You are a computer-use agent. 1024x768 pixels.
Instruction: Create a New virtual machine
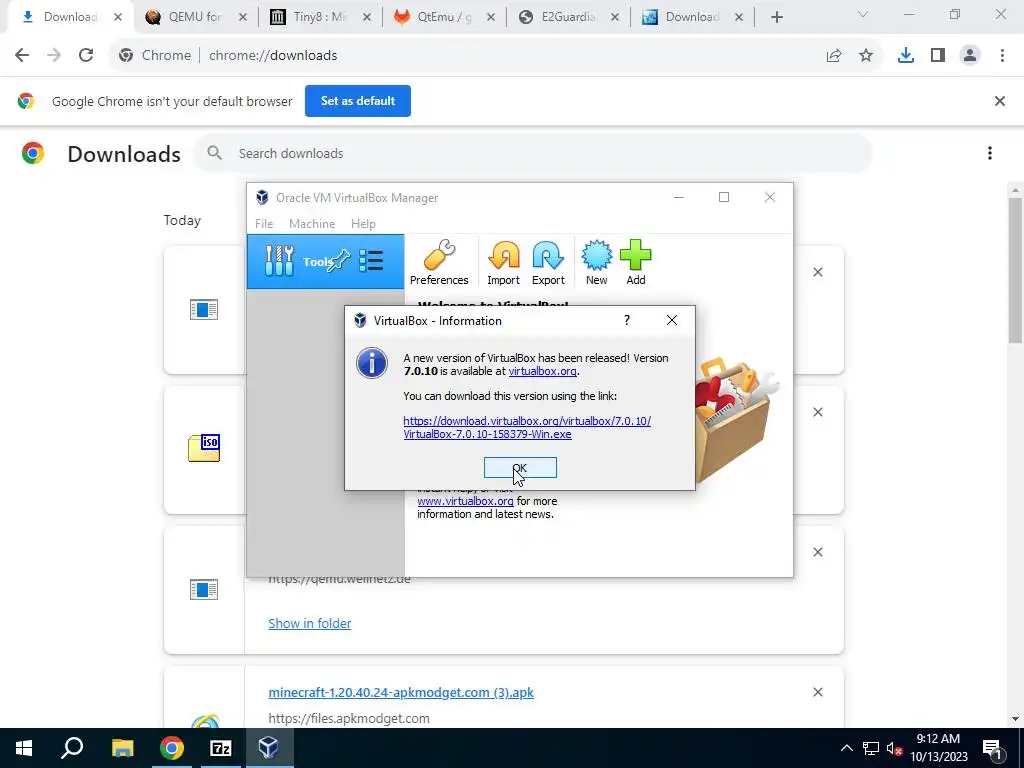coord(596,263)
